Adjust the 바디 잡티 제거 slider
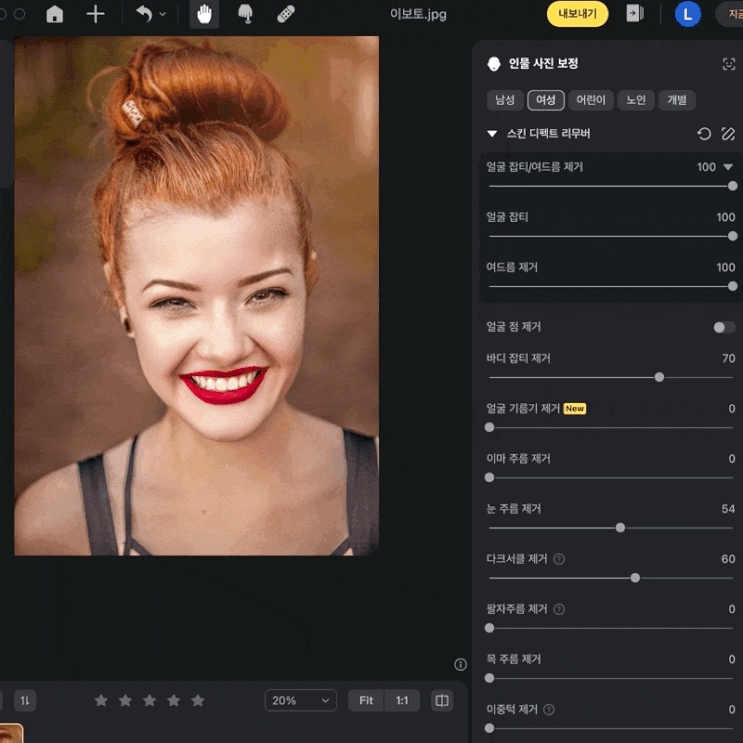 coord(611,377)
